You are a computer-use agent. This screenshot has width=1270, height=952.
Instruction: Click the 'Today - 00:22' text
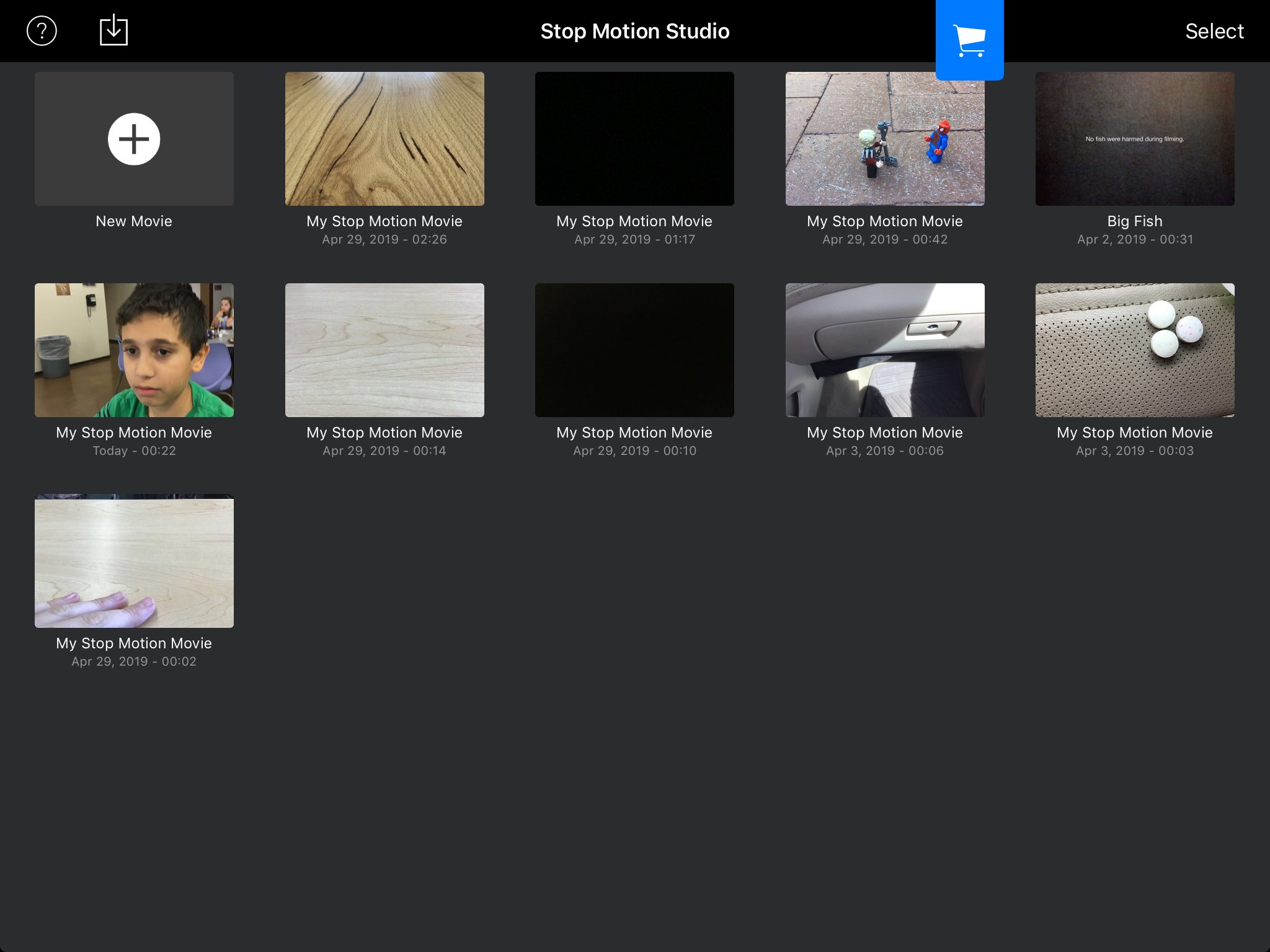[x=134, y=451]
